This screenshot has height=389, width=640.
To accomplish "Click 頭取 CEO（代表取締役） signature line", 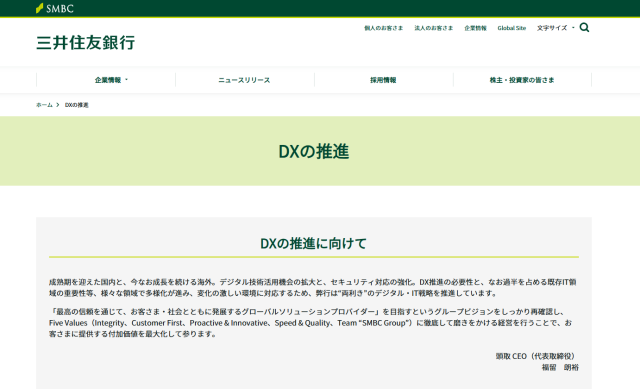I will point(536,356).
